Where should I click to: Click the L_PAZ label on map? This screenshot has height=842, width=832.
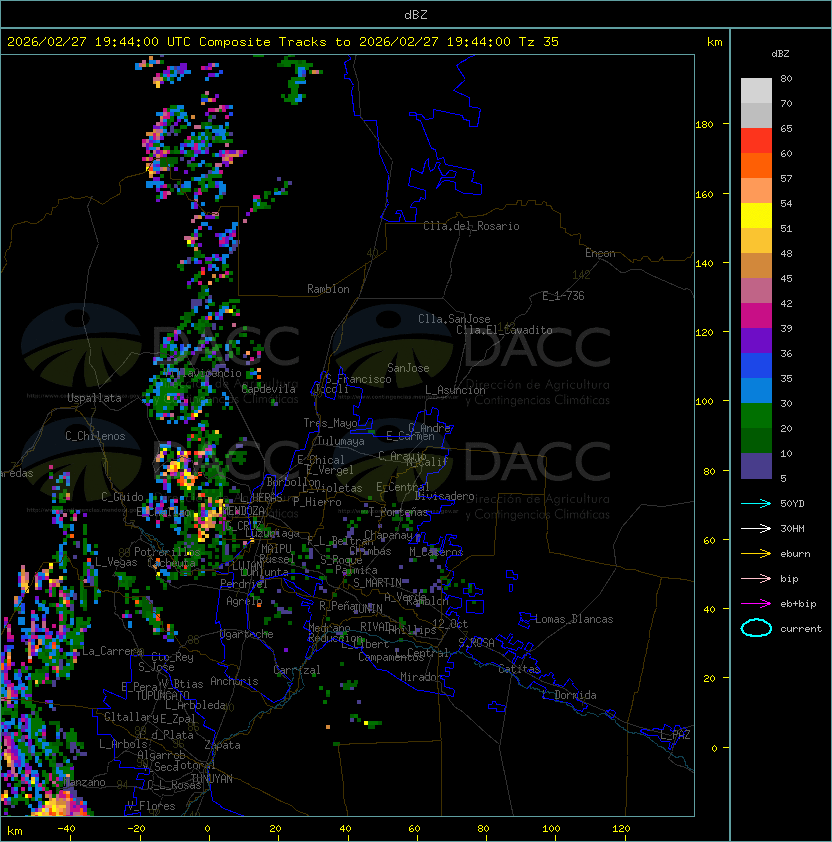(x=675, y=735)
